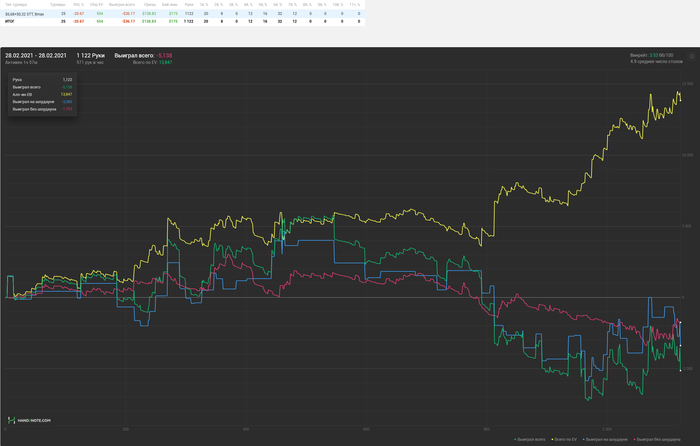The height and width of the screenshot is (446, 700).
Task: Click the -5,138 total won value in header
Action: click(164, 55)
